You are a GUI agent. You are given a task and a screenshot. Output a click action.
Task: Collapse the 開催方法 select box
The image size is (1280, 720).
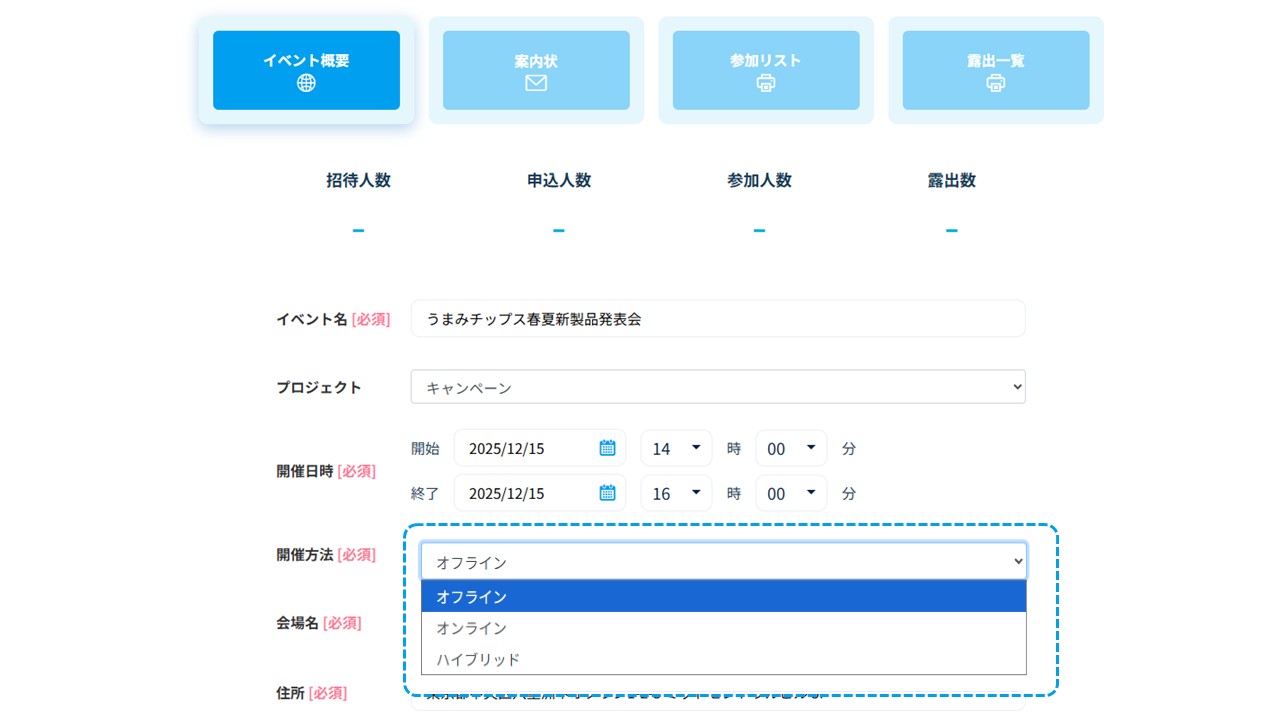pyautogui.click(x=723, y=562)
